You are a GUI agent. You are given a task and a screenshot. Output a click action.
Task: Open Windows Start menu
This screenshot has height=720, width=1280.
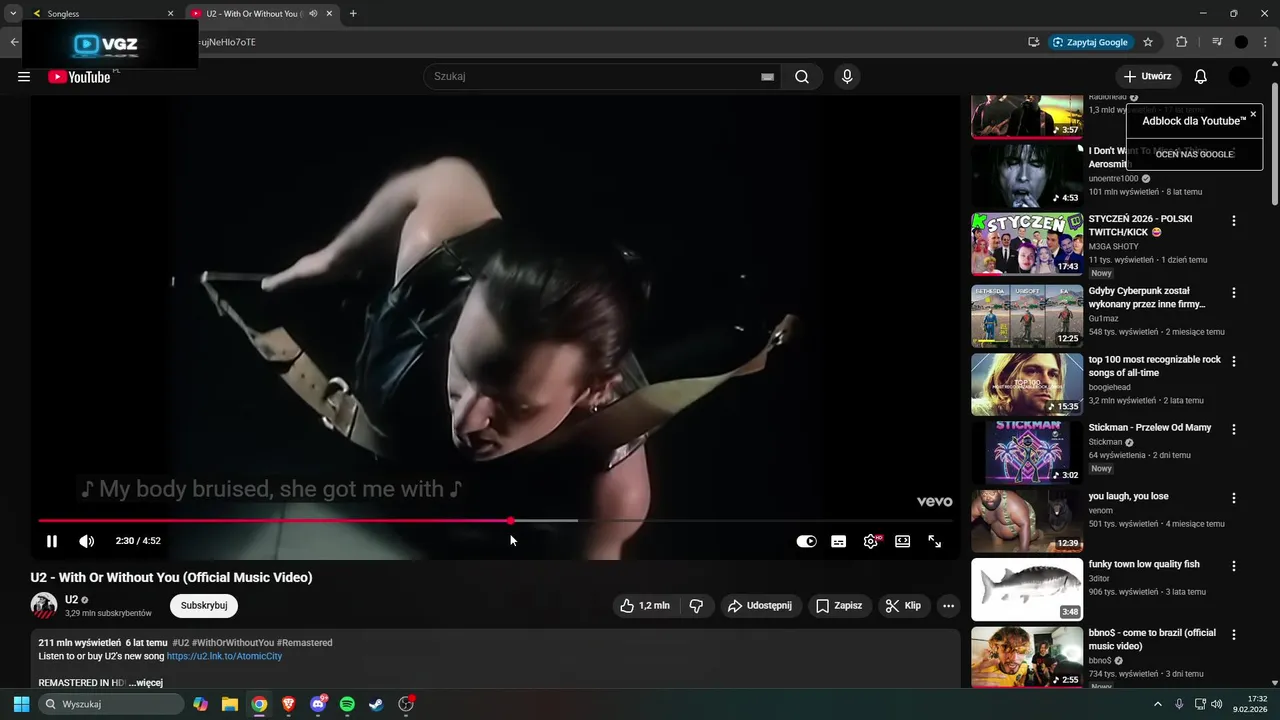click(21, 704)
